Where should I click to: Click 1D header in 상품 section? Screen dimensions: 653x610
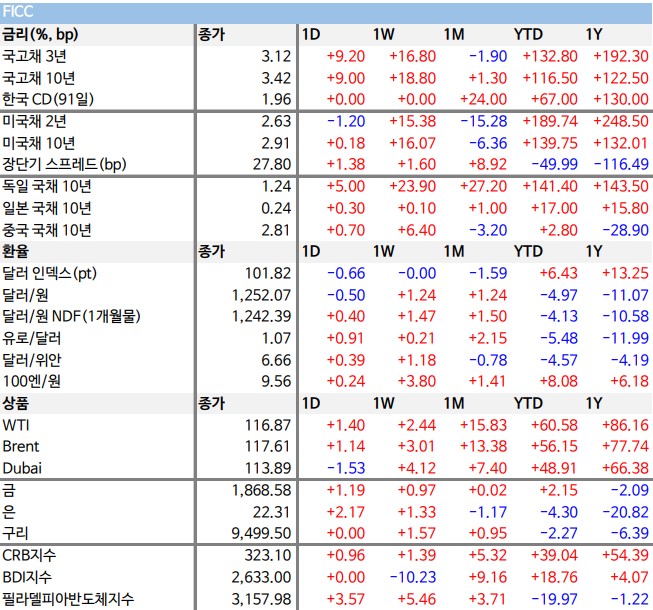coord(311,403)
